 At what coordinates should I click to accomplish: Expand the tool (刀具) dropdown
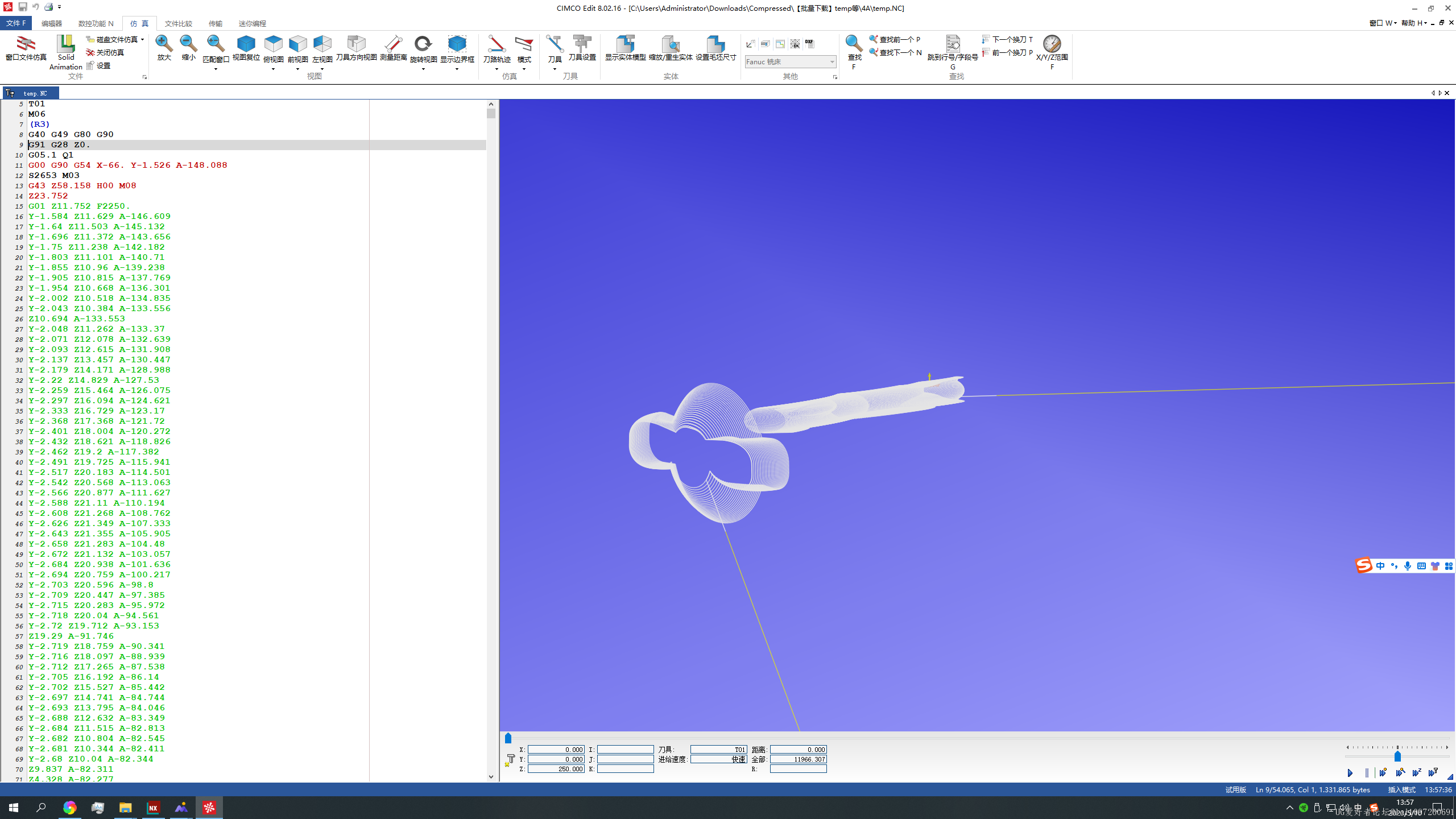[555, 69]
